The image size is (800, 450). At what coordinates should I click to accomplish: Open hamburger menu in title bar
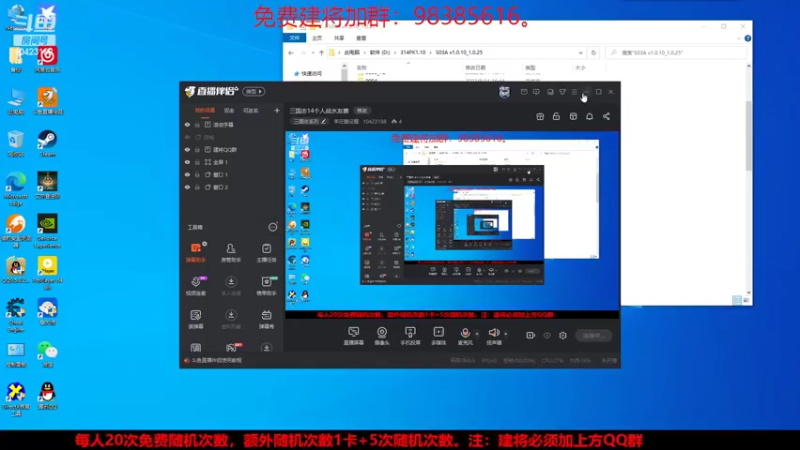click(x=574, y=92)
